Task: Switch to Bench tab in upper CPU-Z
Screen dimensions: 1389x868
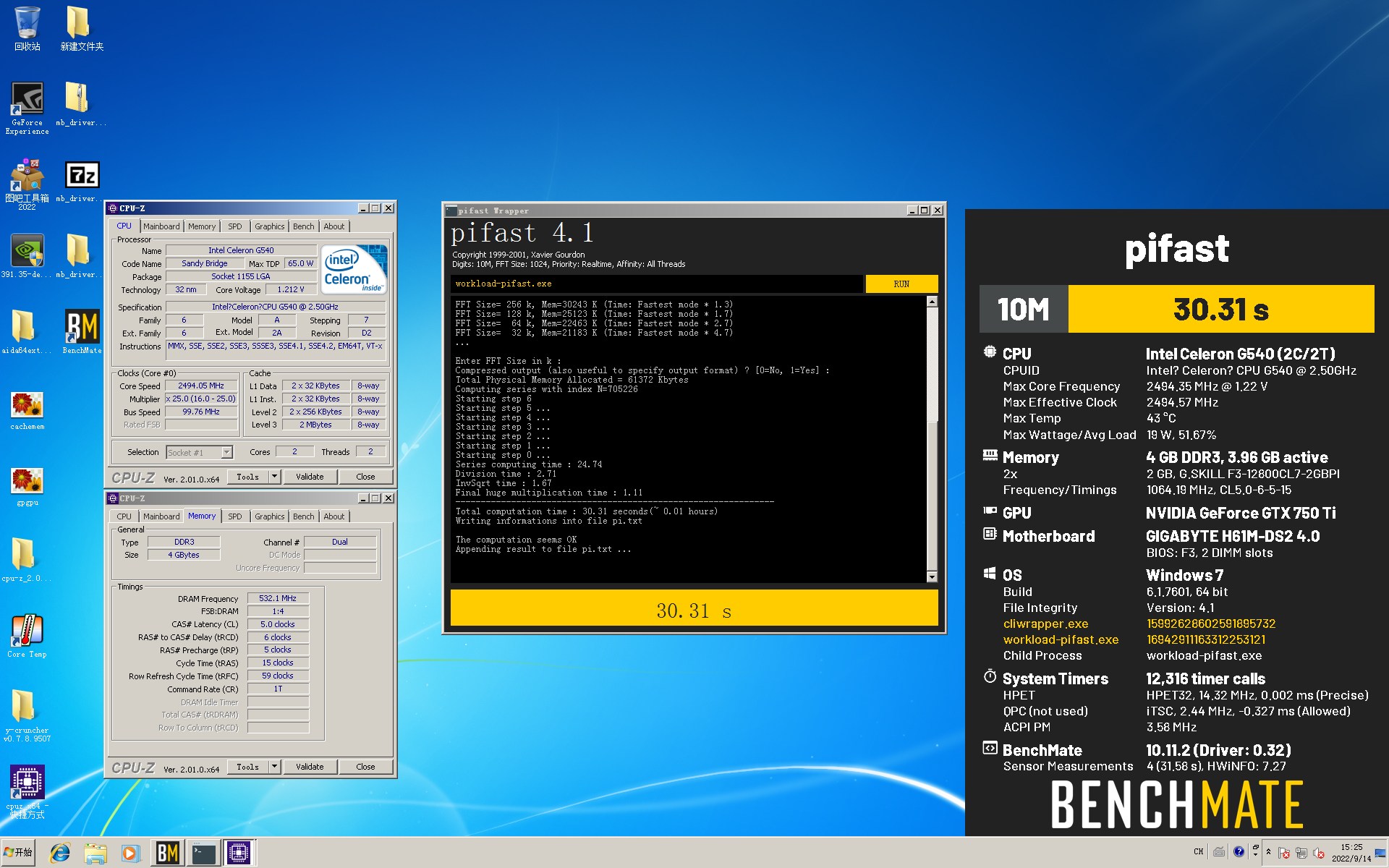Action: (x=304, y=226)
